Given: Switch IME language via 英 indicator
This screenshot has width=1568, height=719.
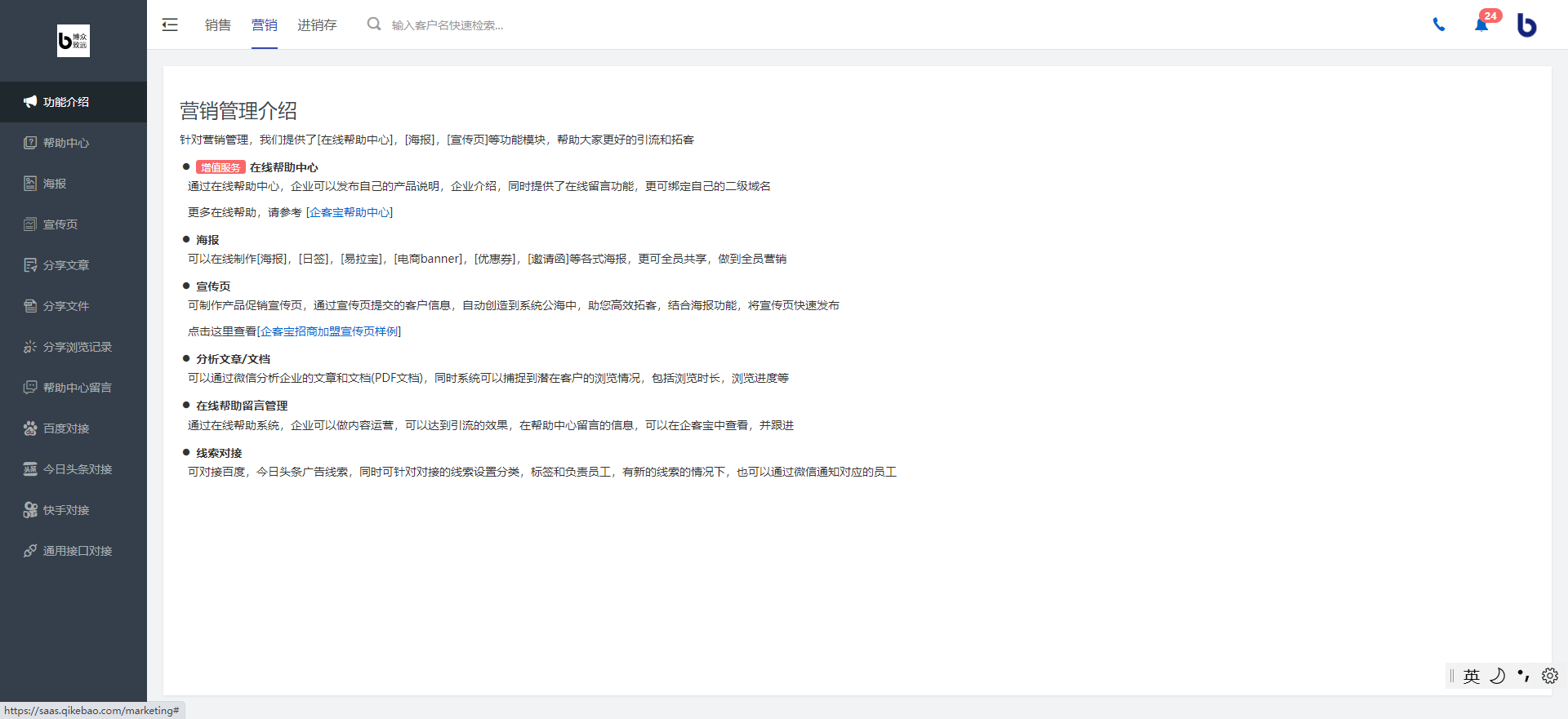Looking at the screenshot, I should (1472, 676).
